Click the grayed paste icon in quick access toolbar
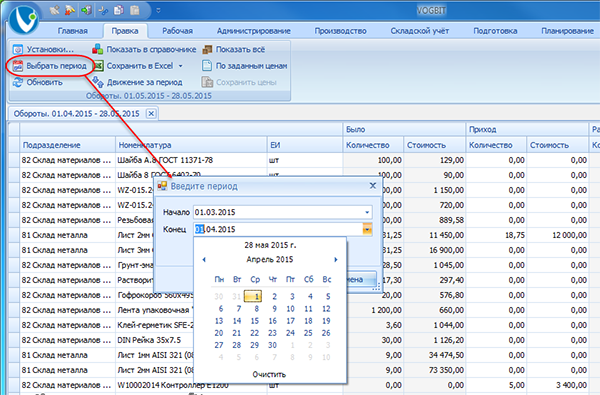600x395 pixels. (x=135, y=10)
